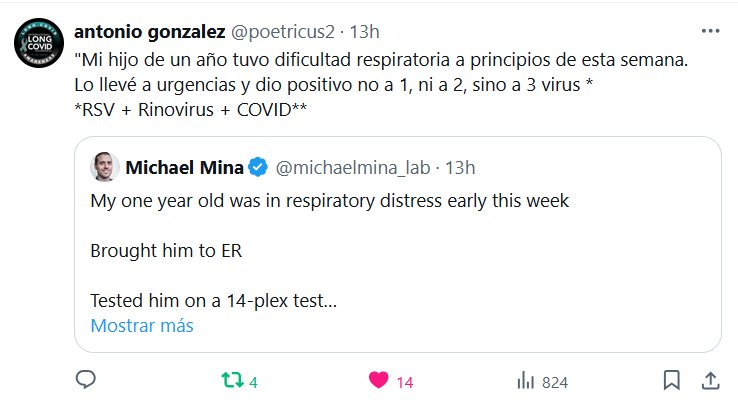Open Michael Mina's profile photo

[x=105, y=165]
